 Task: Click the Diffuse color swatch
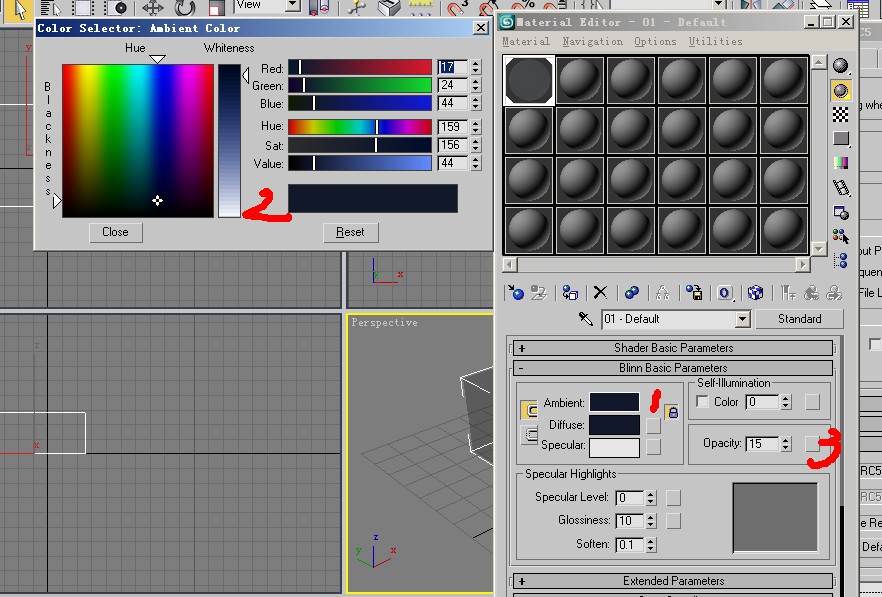pos(614,425)
